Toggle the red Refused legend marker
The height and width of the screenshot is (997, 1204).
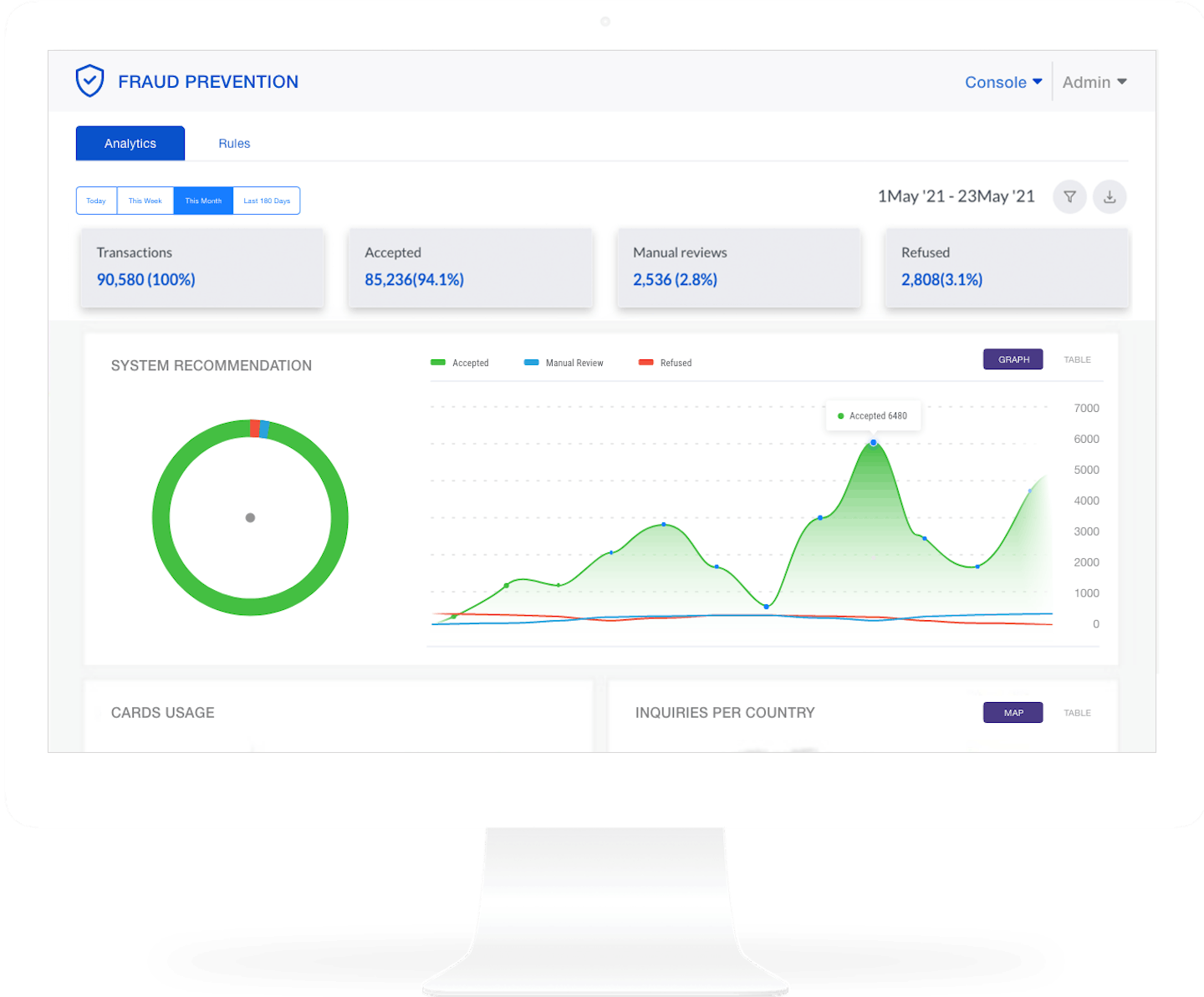(x=645, y=363)
